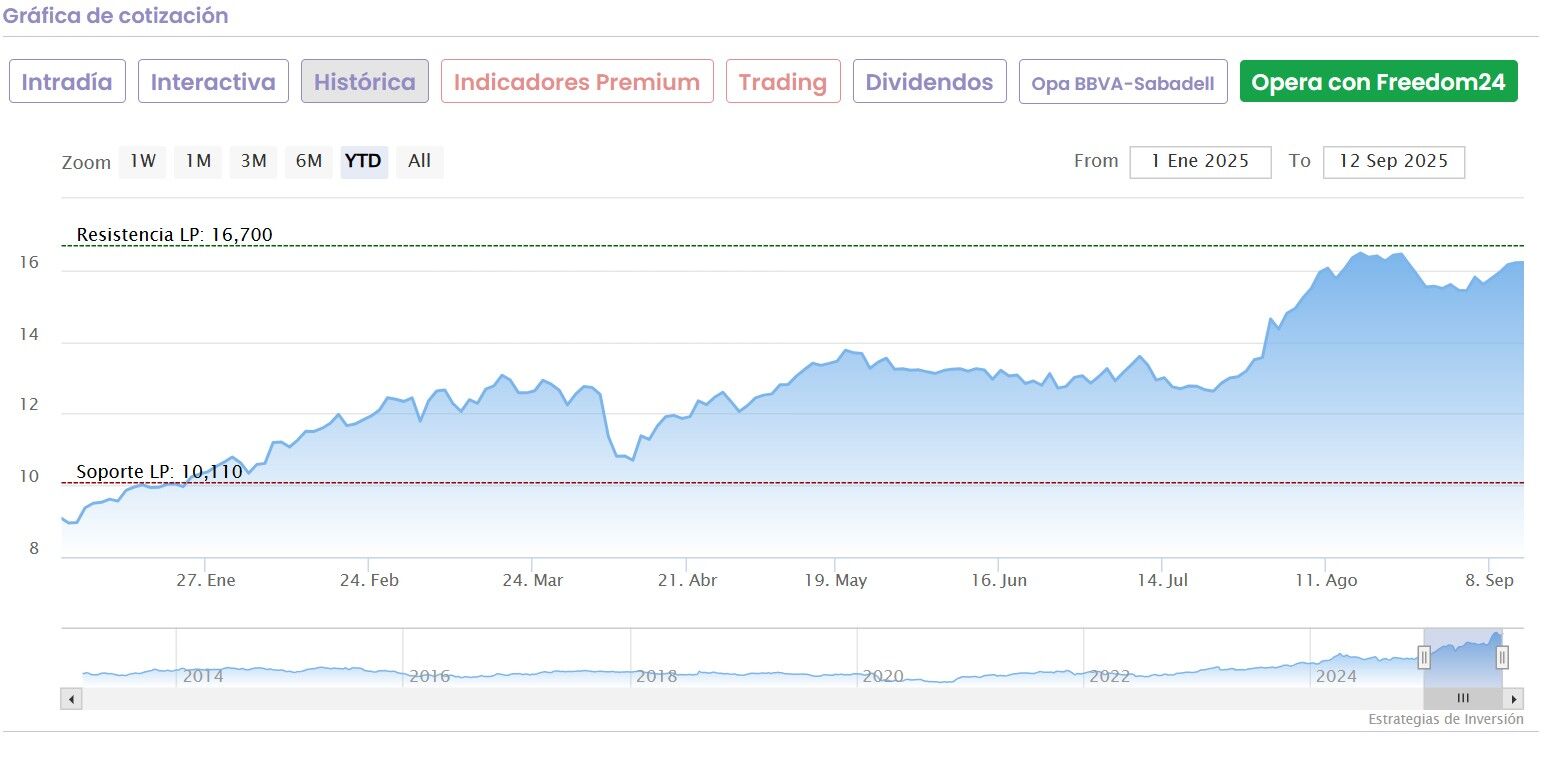Click the From date input field
This screenshot has width=1544, height=758.
(x=1200, y=162)
